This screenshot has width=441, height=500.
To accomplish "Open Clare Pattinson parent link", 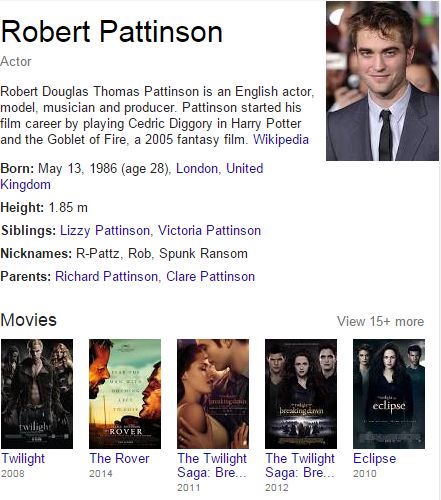I will pos(210,276).
